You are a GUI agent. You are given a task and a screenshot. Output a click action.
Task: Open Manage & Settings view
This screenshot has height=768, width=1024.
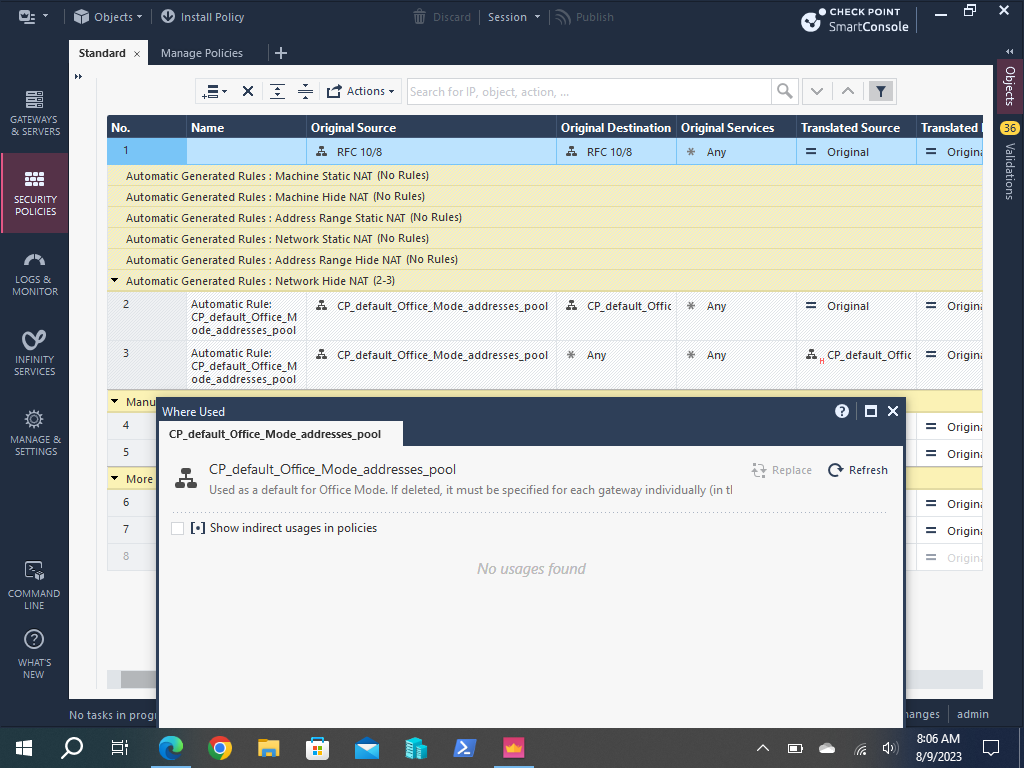(35, 433)
